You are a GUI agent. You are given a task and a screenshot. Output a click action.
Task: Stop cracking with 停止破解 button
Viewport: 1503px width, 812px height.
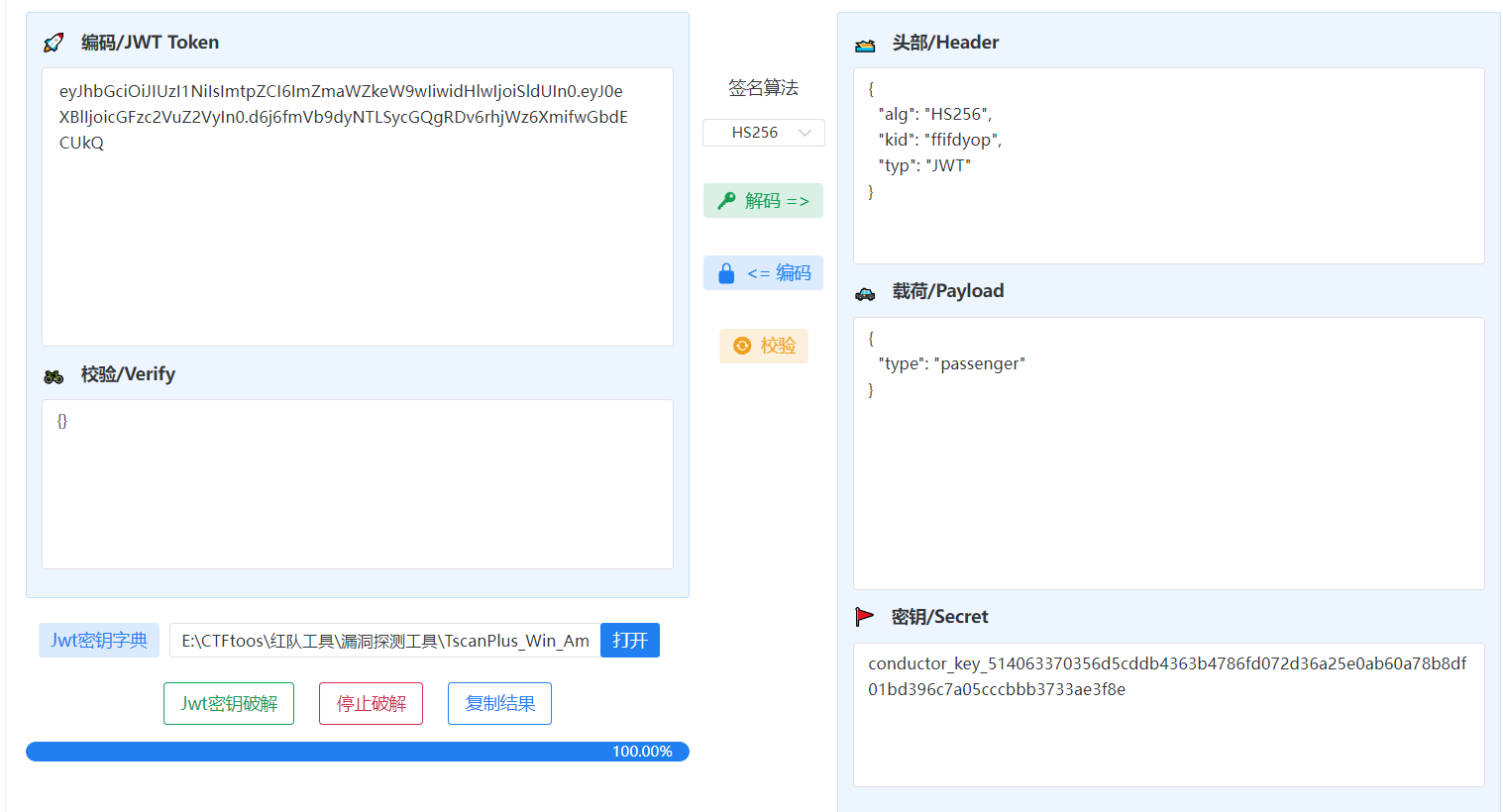pyautogui.click(x=372, y=704)
